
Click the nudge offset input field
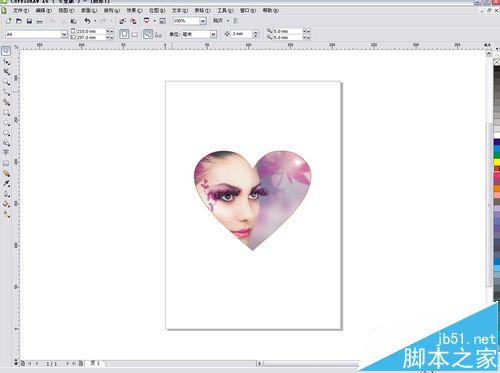point(242,34)
